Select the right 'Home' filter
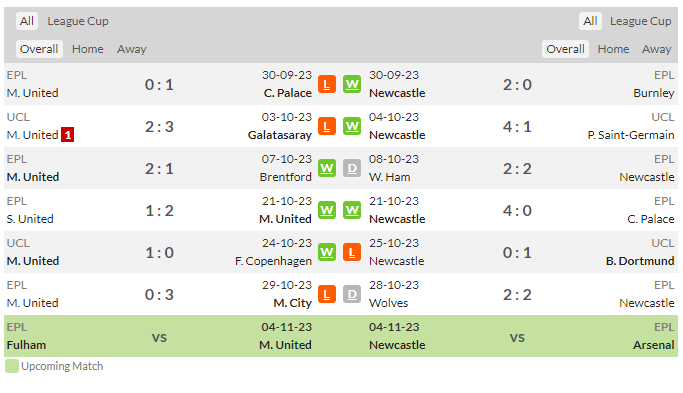The image size is (683, 393). tap(613, 49)
